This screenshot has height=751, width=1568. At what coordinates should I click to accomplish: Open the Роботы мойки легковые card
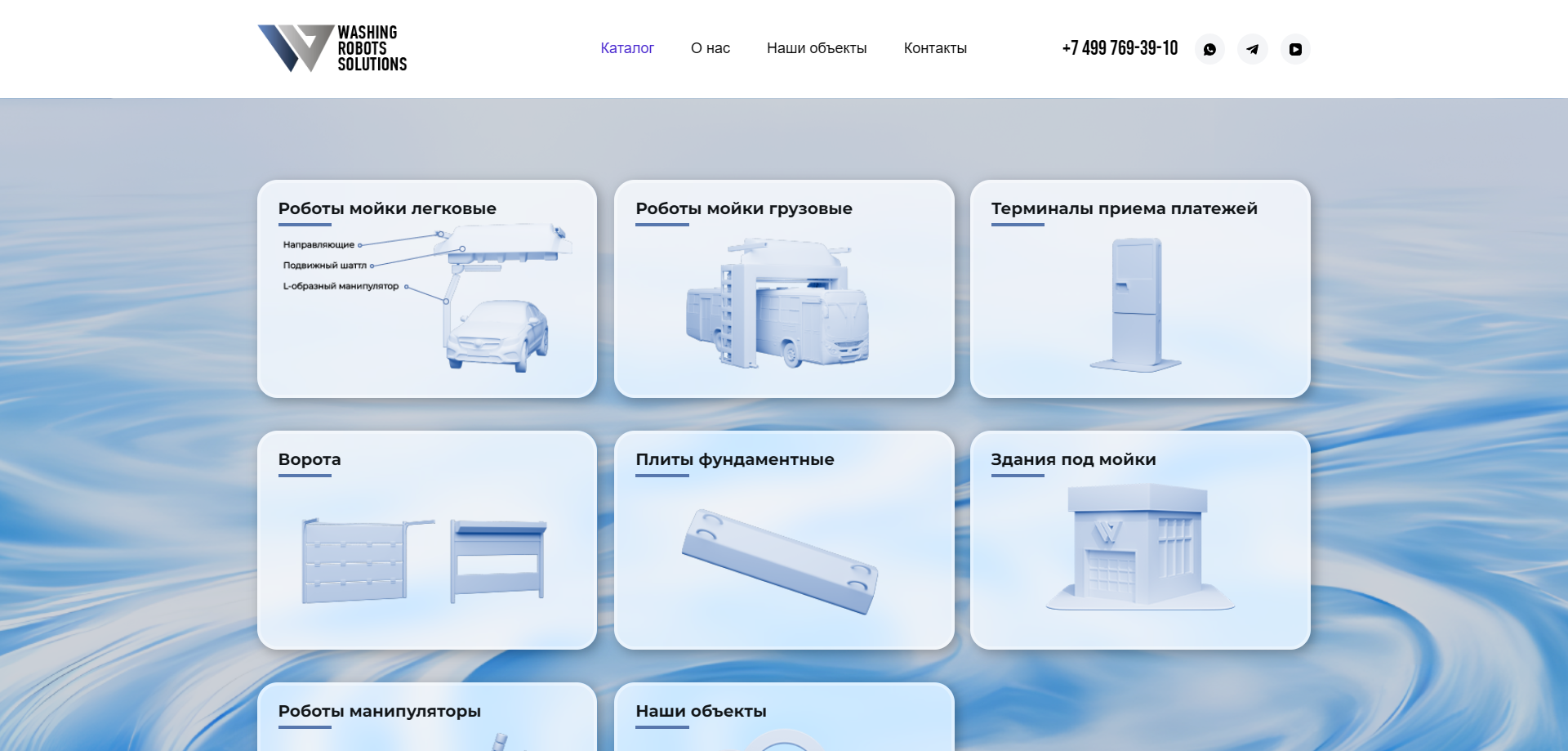click(427, 289)
